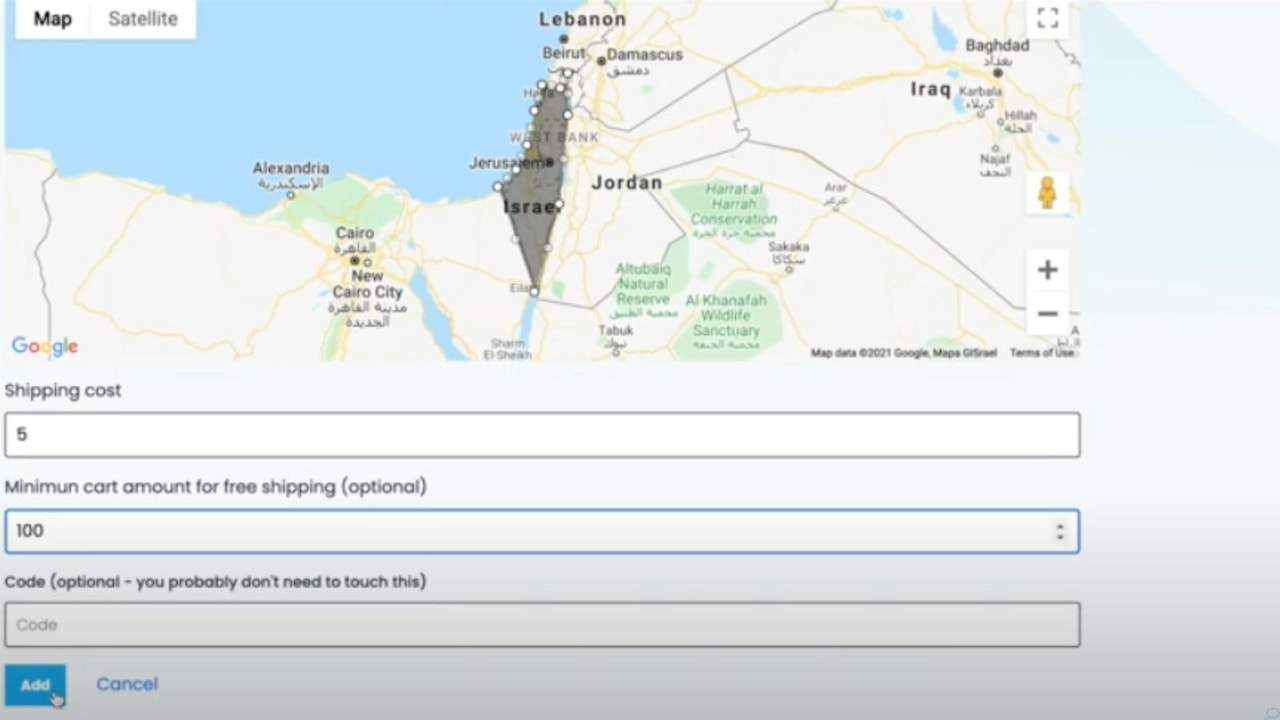The height and width of the screenshot is (720, 1280).
Task: Select the Street View pegman
Action: pos(1047,192)
